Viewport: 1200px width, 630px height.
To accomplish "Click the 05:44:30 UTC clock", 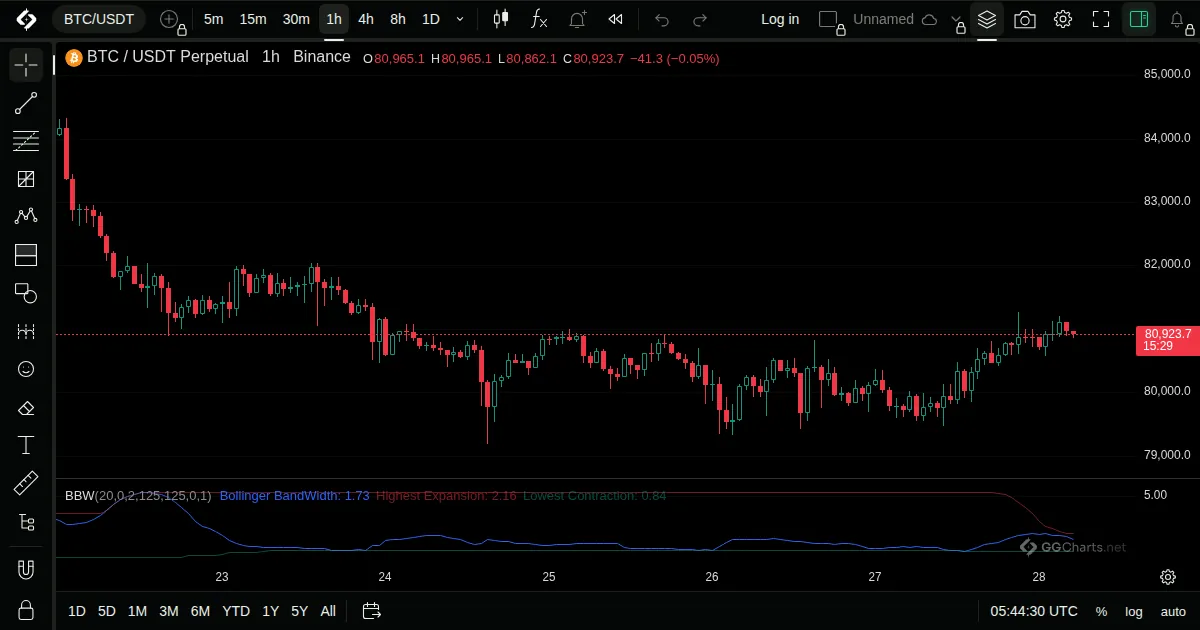I will click(x=1034, y=611).
